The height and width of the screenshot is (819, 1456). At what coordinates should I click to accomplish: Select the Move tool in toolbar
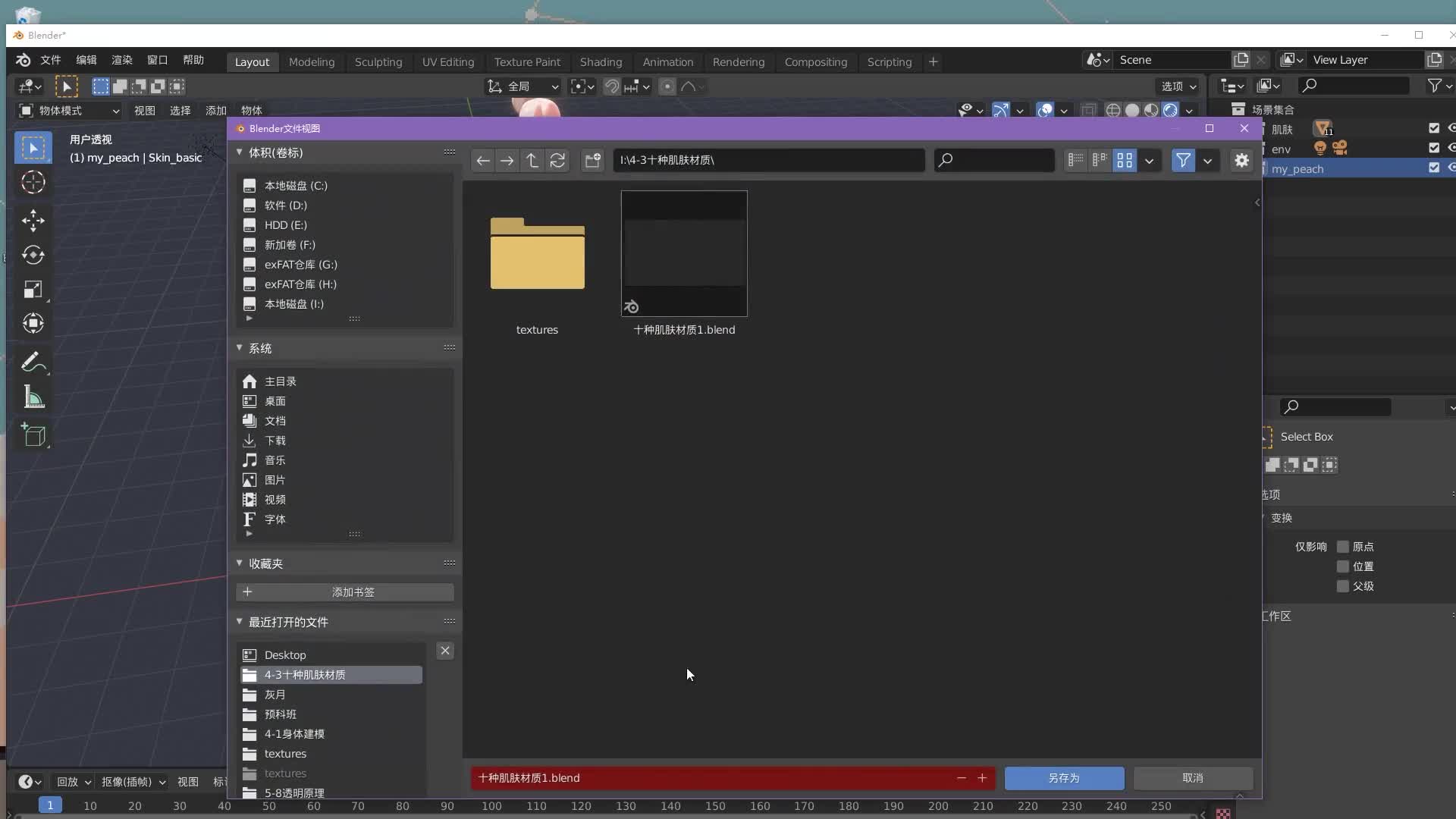[33, 221]
